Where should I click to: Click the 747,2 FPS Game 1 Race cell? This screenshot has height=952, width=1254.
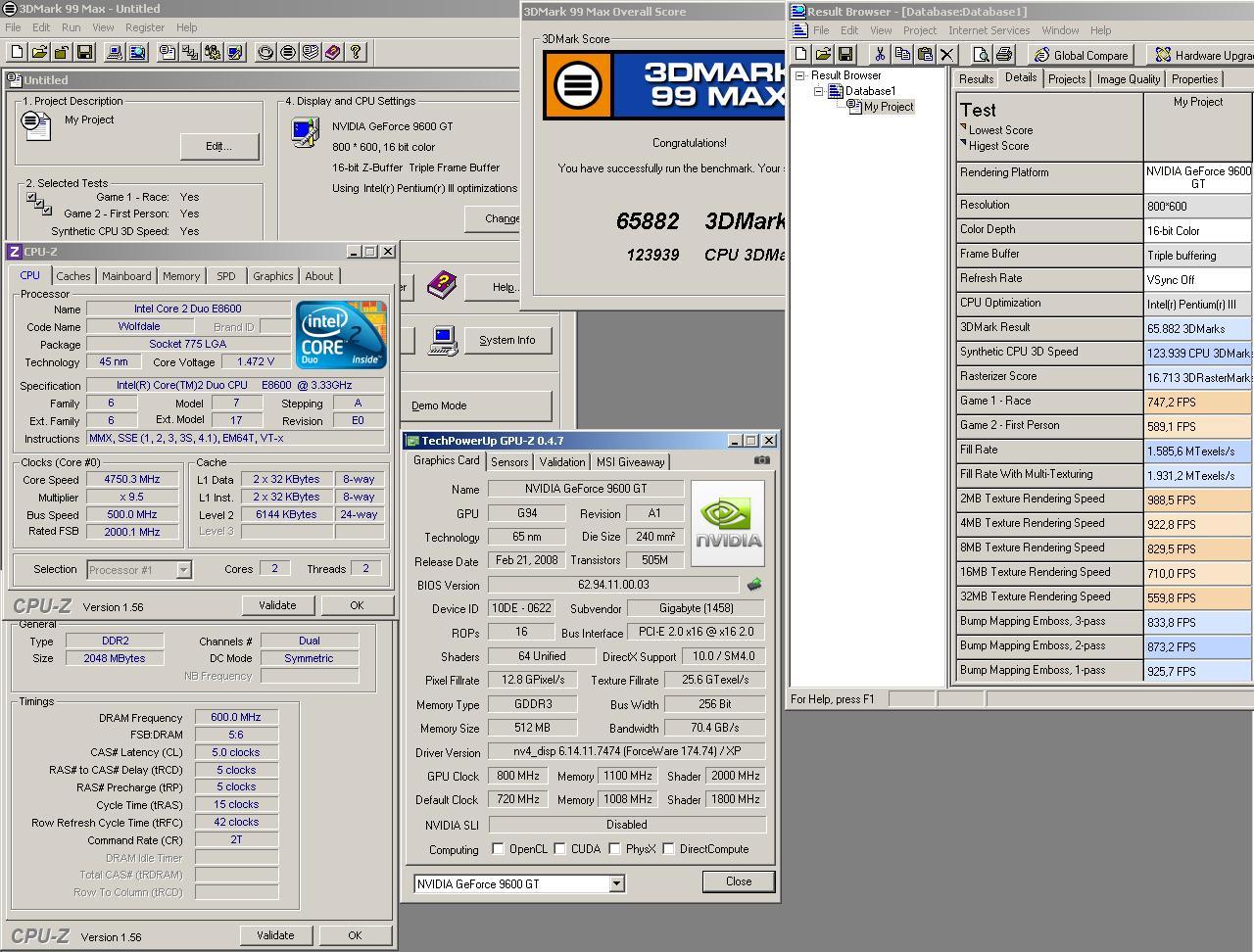pos(1197,402)
